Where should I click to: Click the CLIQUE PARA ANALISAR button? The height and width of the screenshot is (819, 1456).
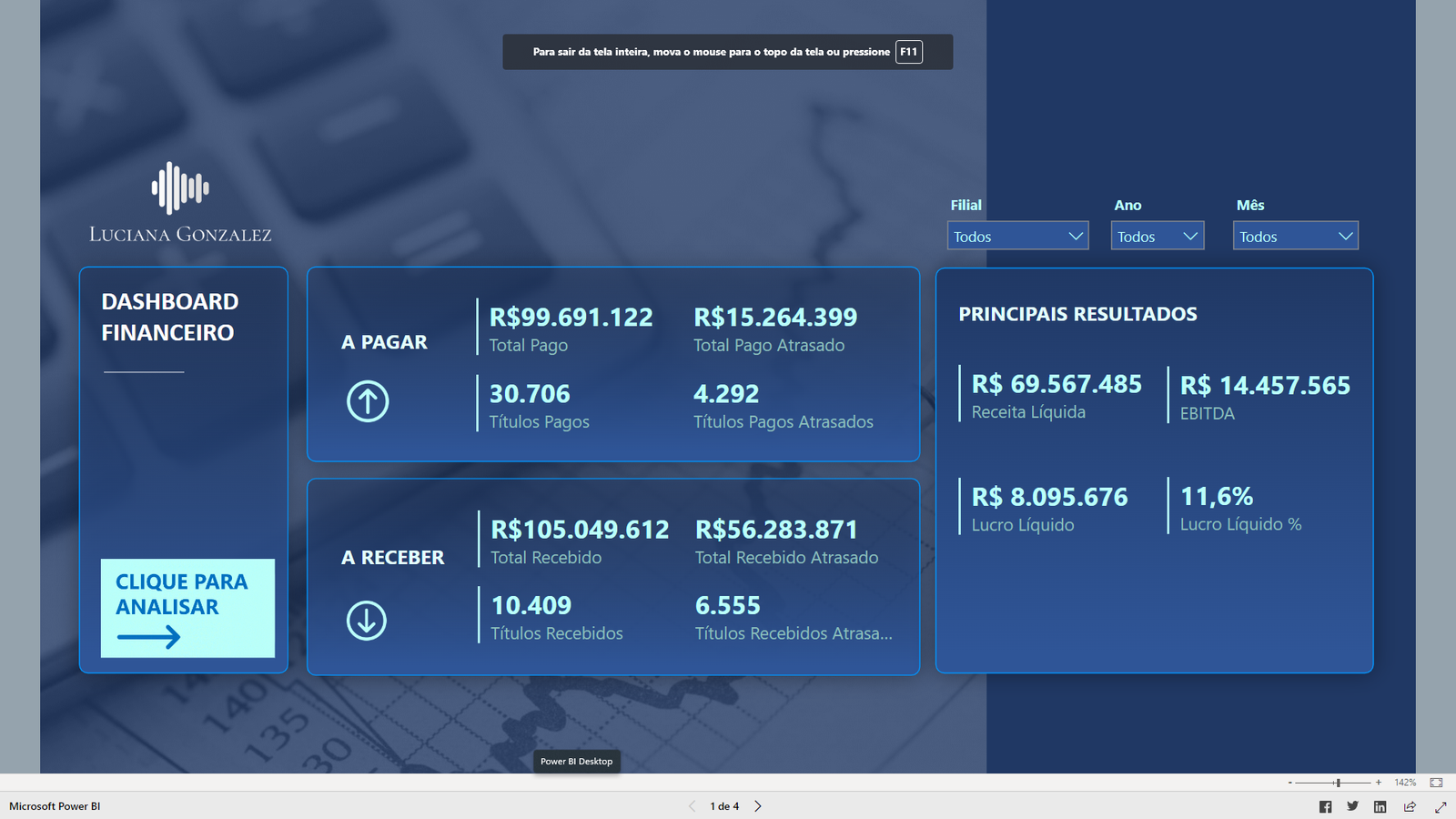pyautogui.click(x=187, y=608)
